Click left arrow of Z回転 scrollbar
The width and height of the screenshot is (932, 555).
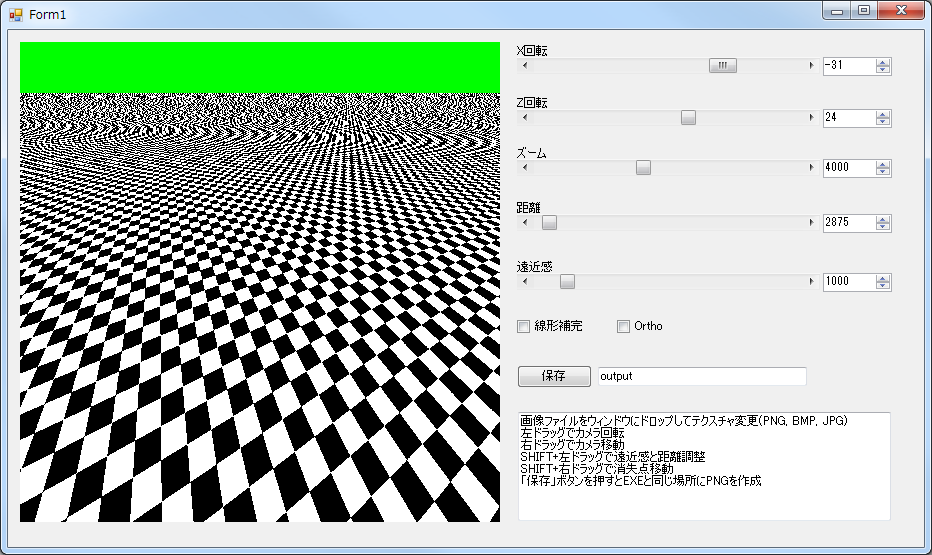coord(524,118)
